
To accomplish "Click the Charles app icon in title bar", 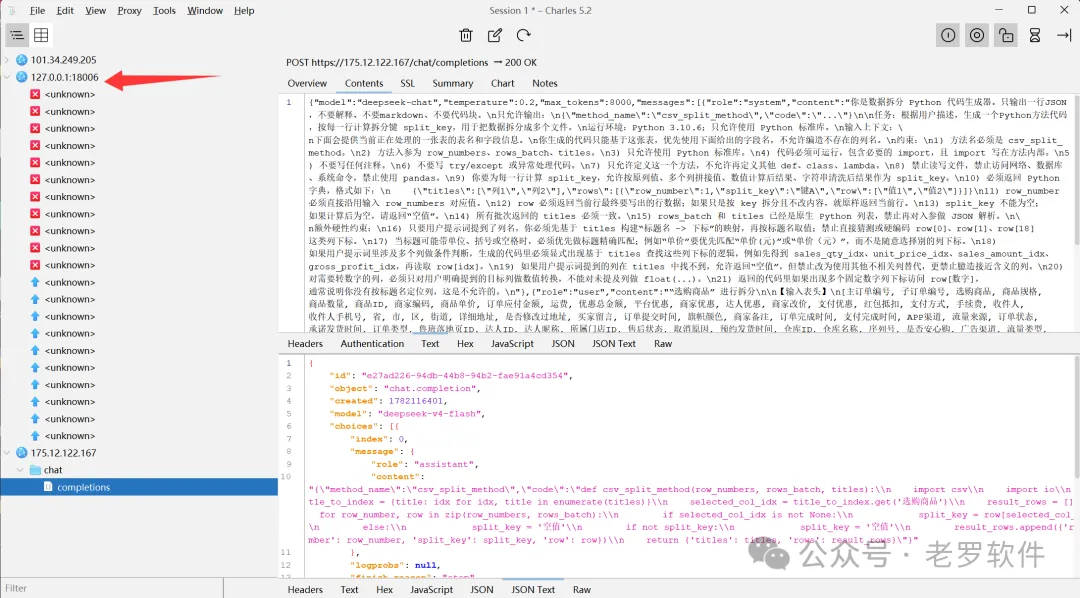I will point(12,10).
